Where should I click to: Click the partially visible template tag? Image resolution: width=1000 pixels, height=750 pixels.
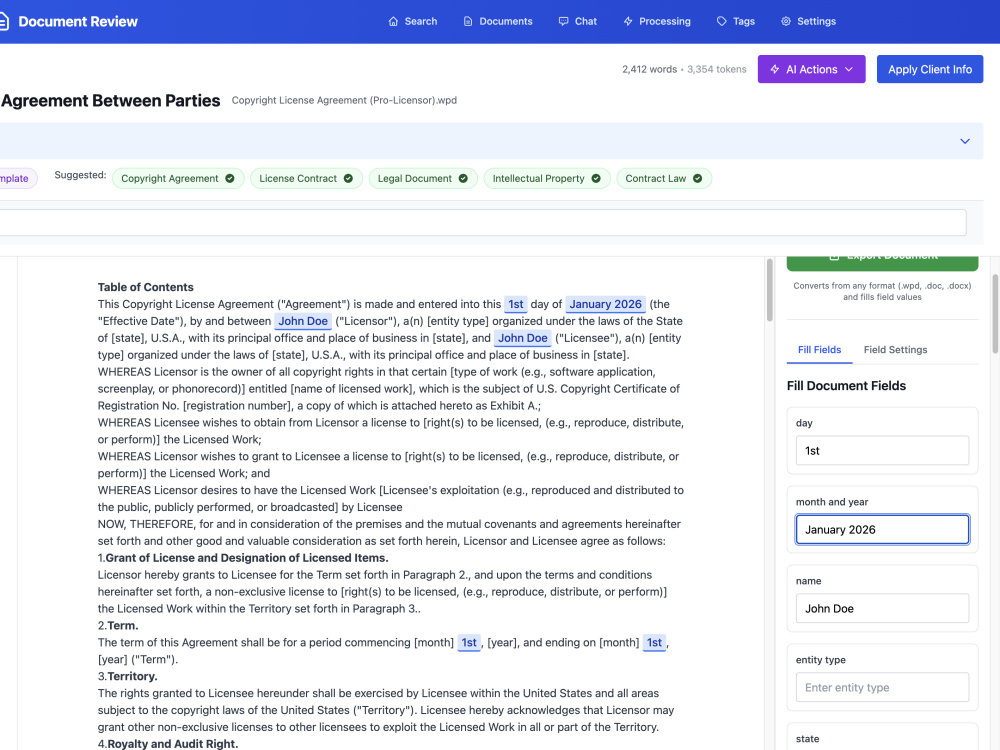[18, 179]
